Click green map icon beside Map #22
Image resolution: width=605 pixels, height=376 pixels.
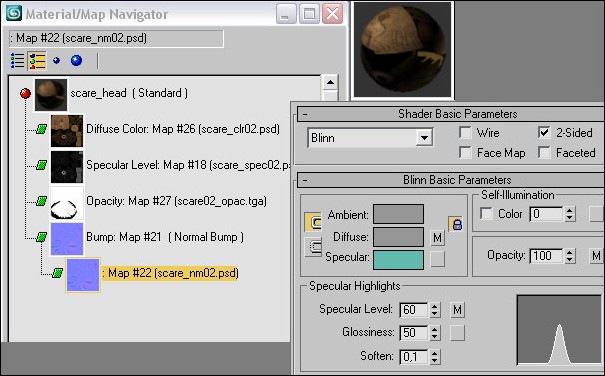click(x=57, y=273)
